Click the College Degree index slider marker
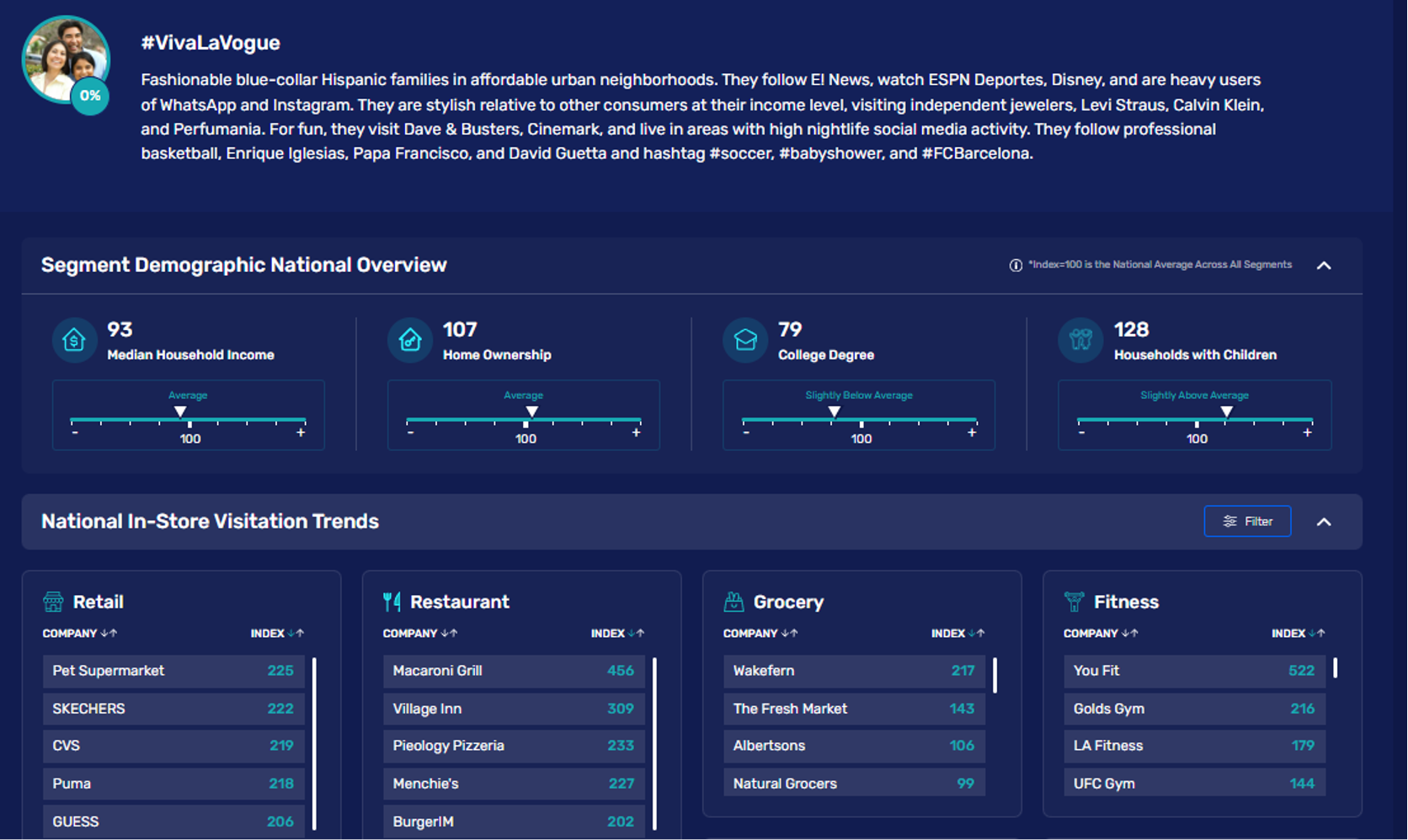Viewport: 1408px width, 840px height. point(834,412)
